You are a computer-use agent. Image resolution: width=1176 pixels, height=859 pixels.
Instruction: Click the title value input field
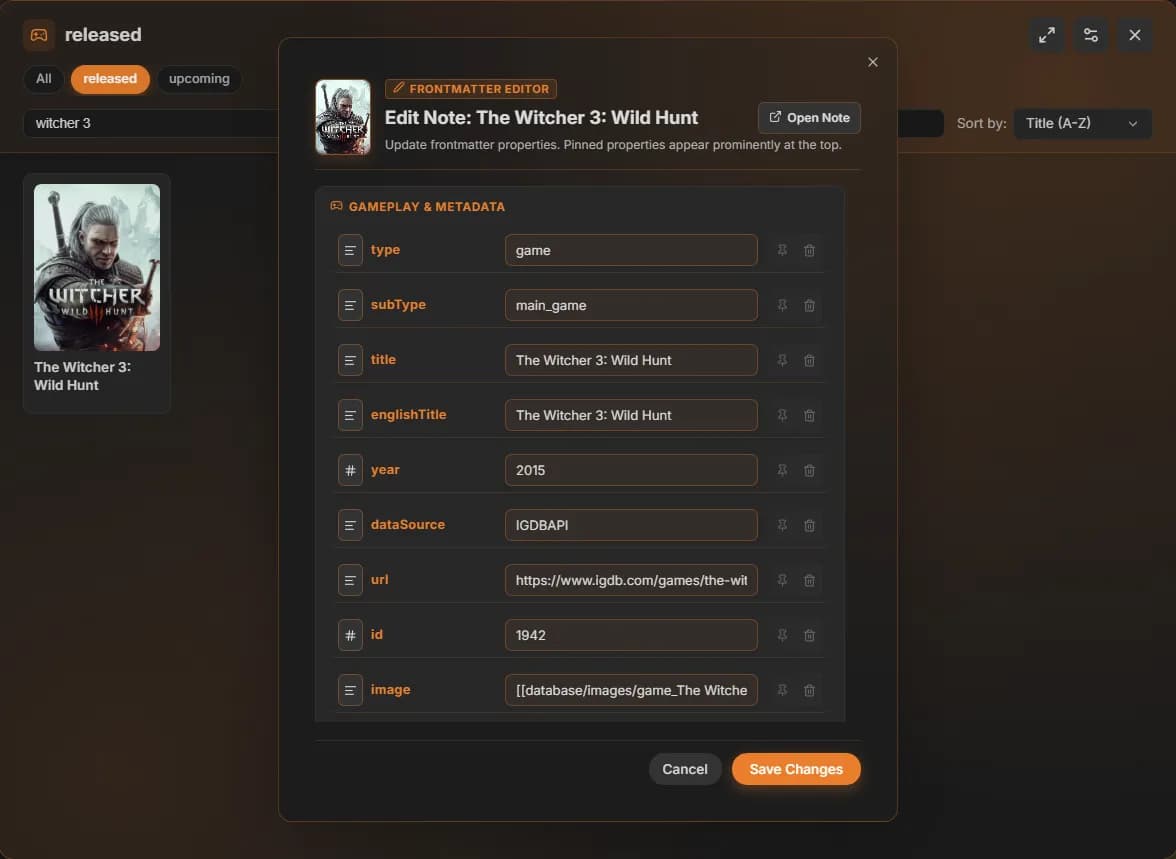click(x=631, y=360)
